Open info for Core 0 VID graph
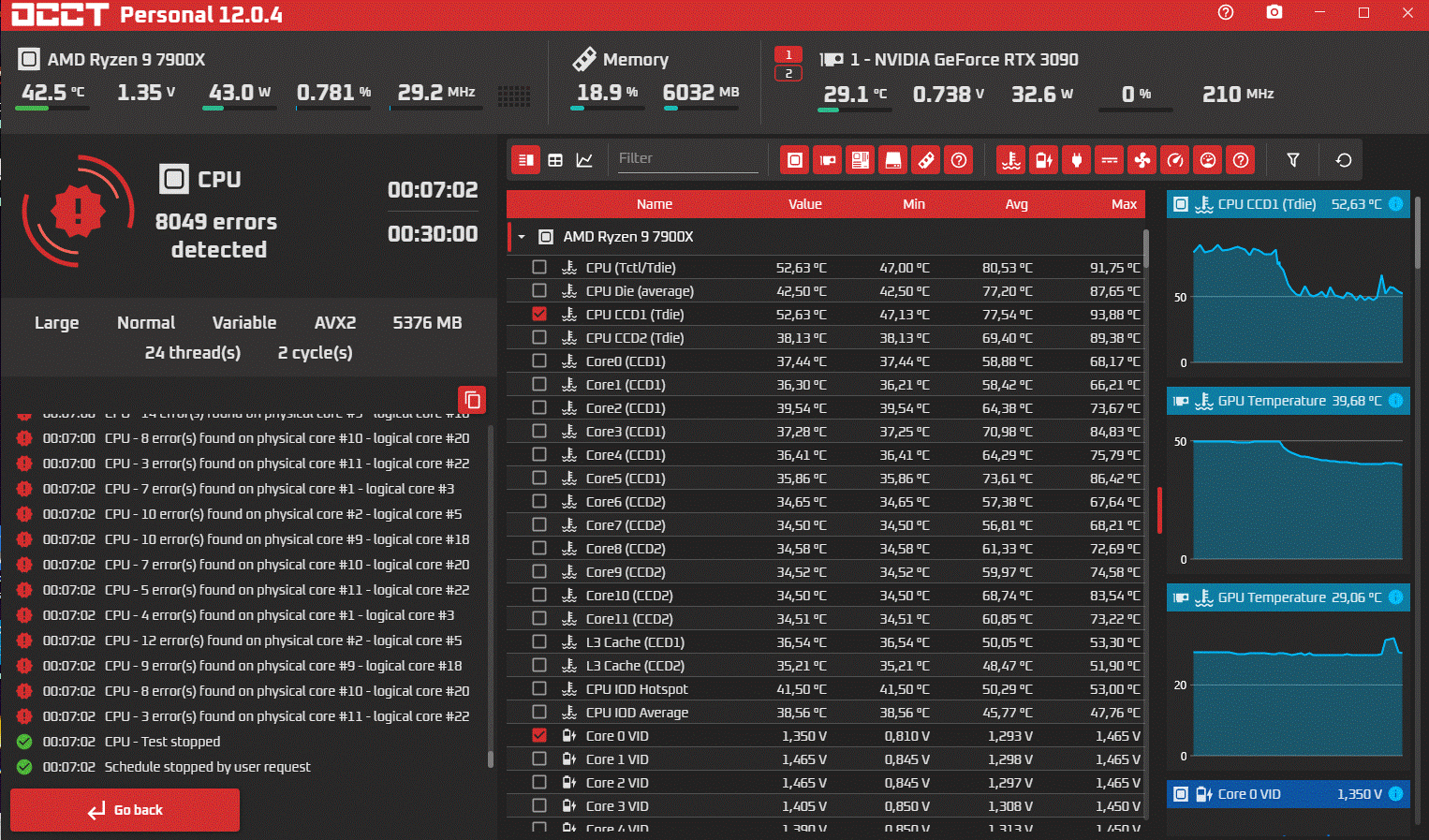1429x840 pixels. click(x=1395, y=794)
